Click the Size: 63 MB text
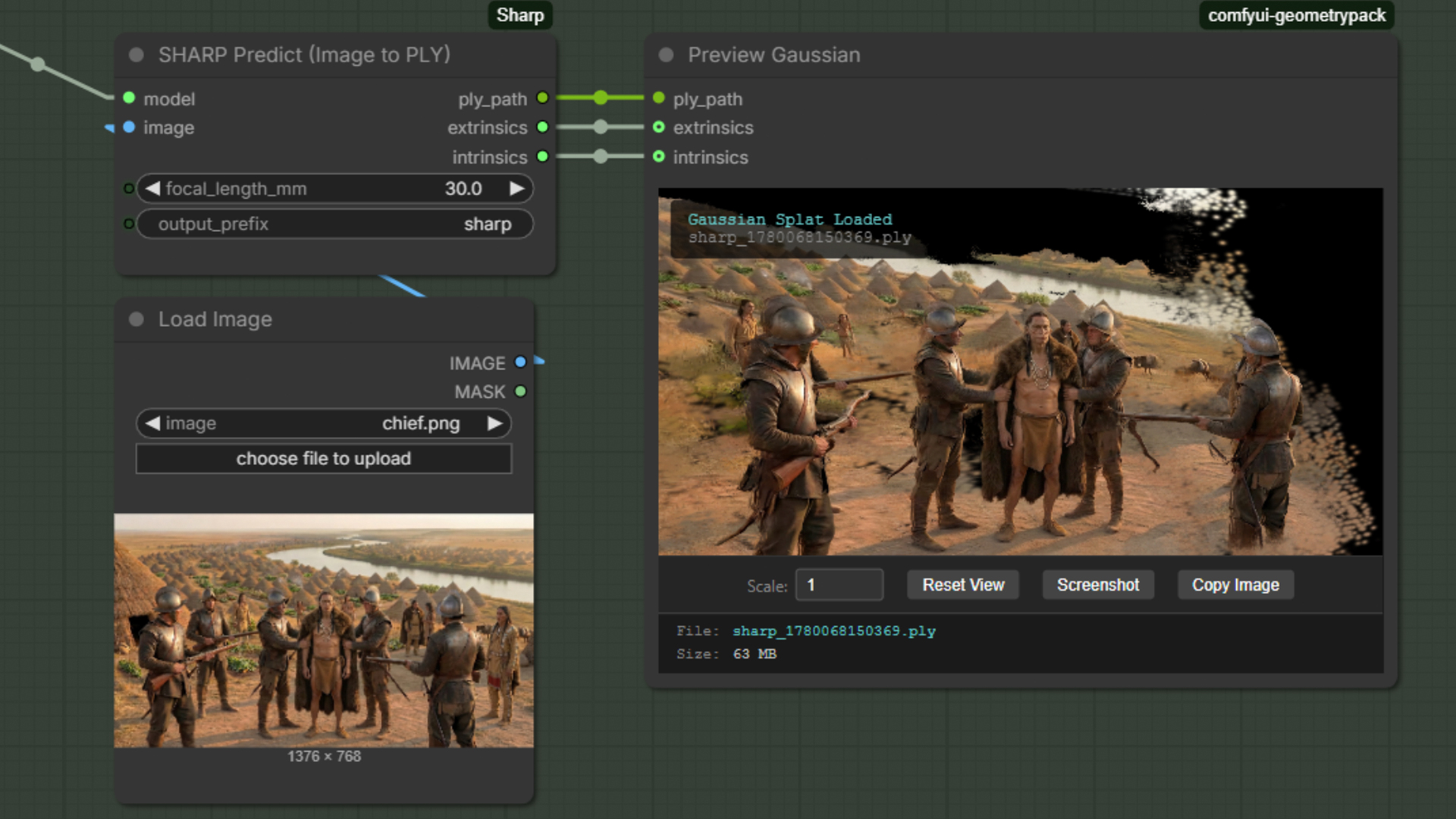Image resolution: width=1456 pixels, height=819 pixels. point(726,654)
